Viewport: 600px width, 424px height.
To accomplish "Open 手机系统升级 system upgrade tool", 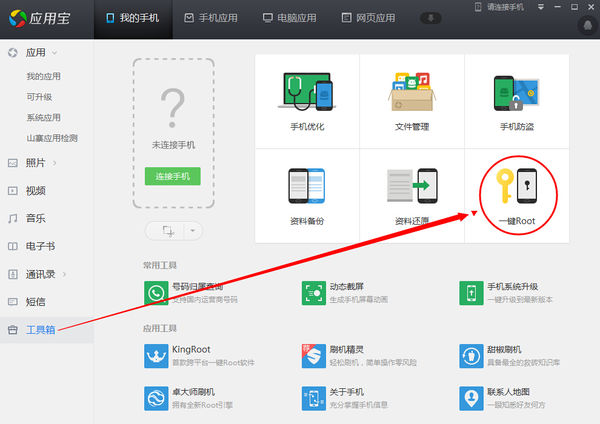I will (x=506, y=293).
